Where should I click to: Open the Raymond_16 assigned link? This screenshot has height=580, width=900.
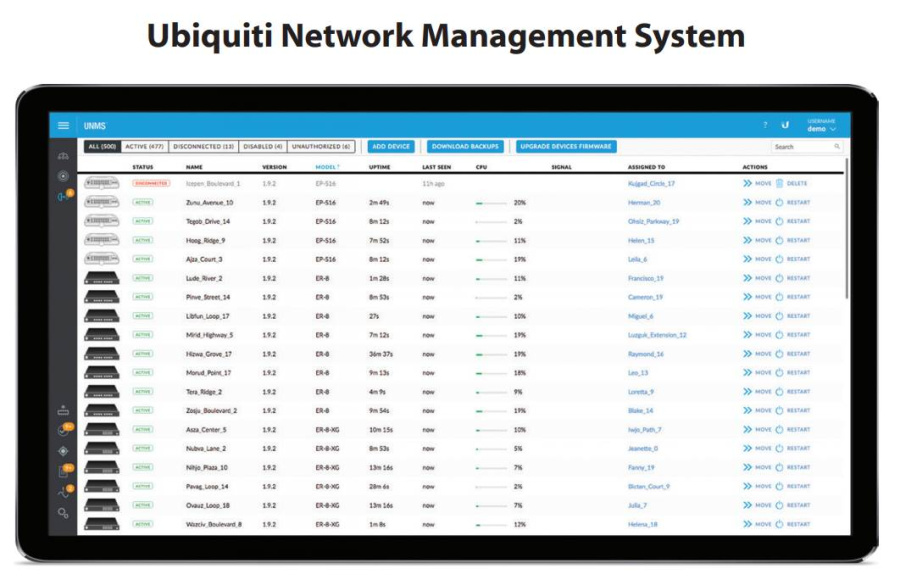pyautogui.click(x=646, y=354)
